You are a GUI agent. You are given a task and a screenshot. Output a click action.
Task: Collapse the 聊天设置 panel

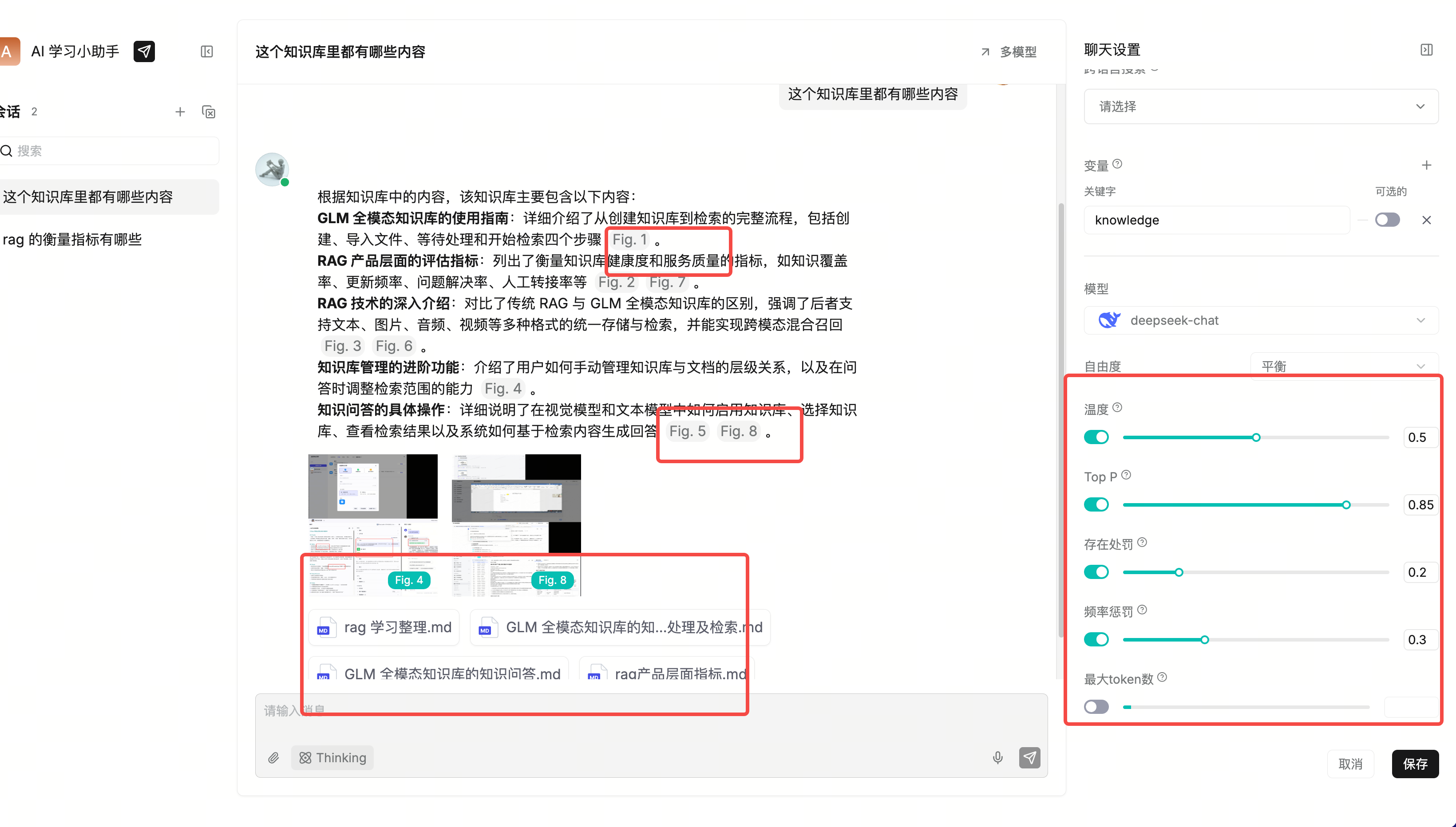click(1426, 50)
